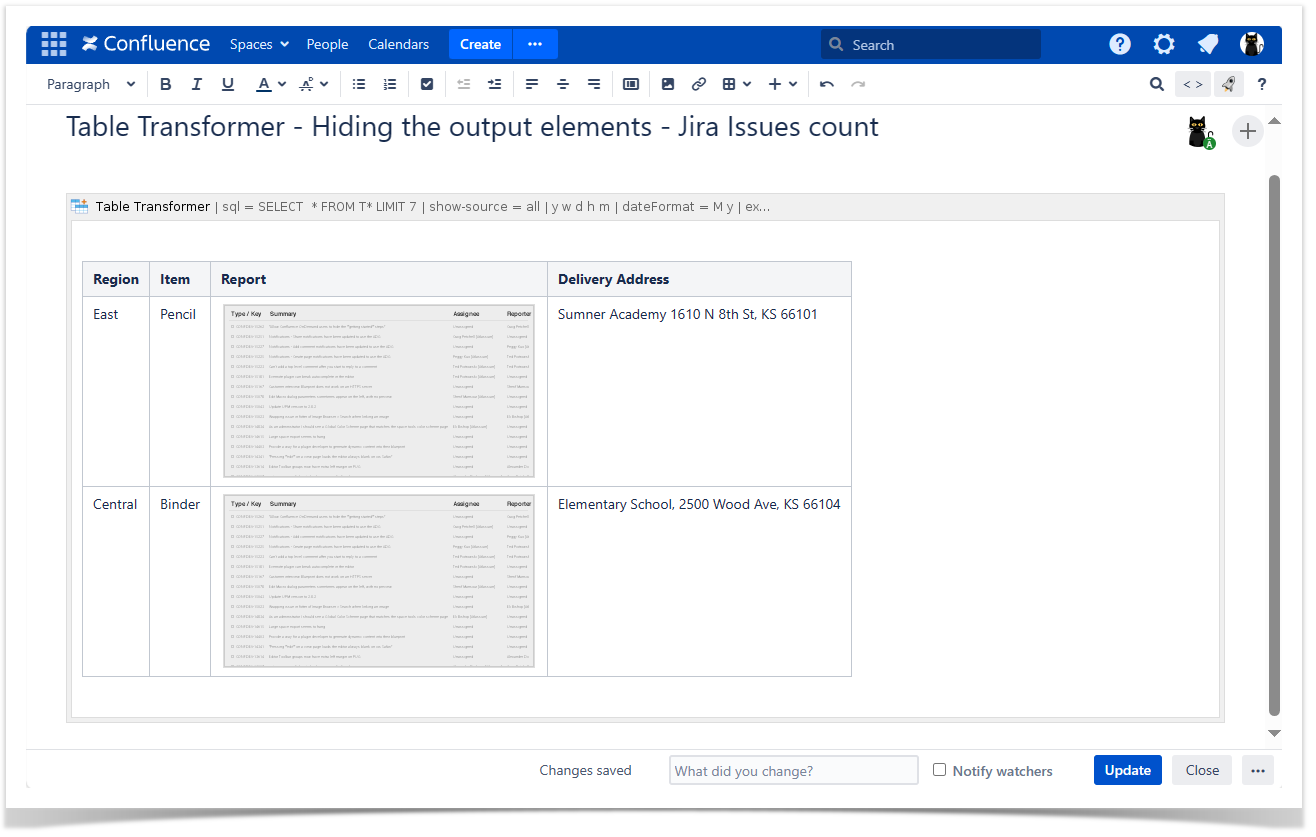Open the notifications bell icon
This screenshot has width=1316, height=837.
pos(1208,44)
